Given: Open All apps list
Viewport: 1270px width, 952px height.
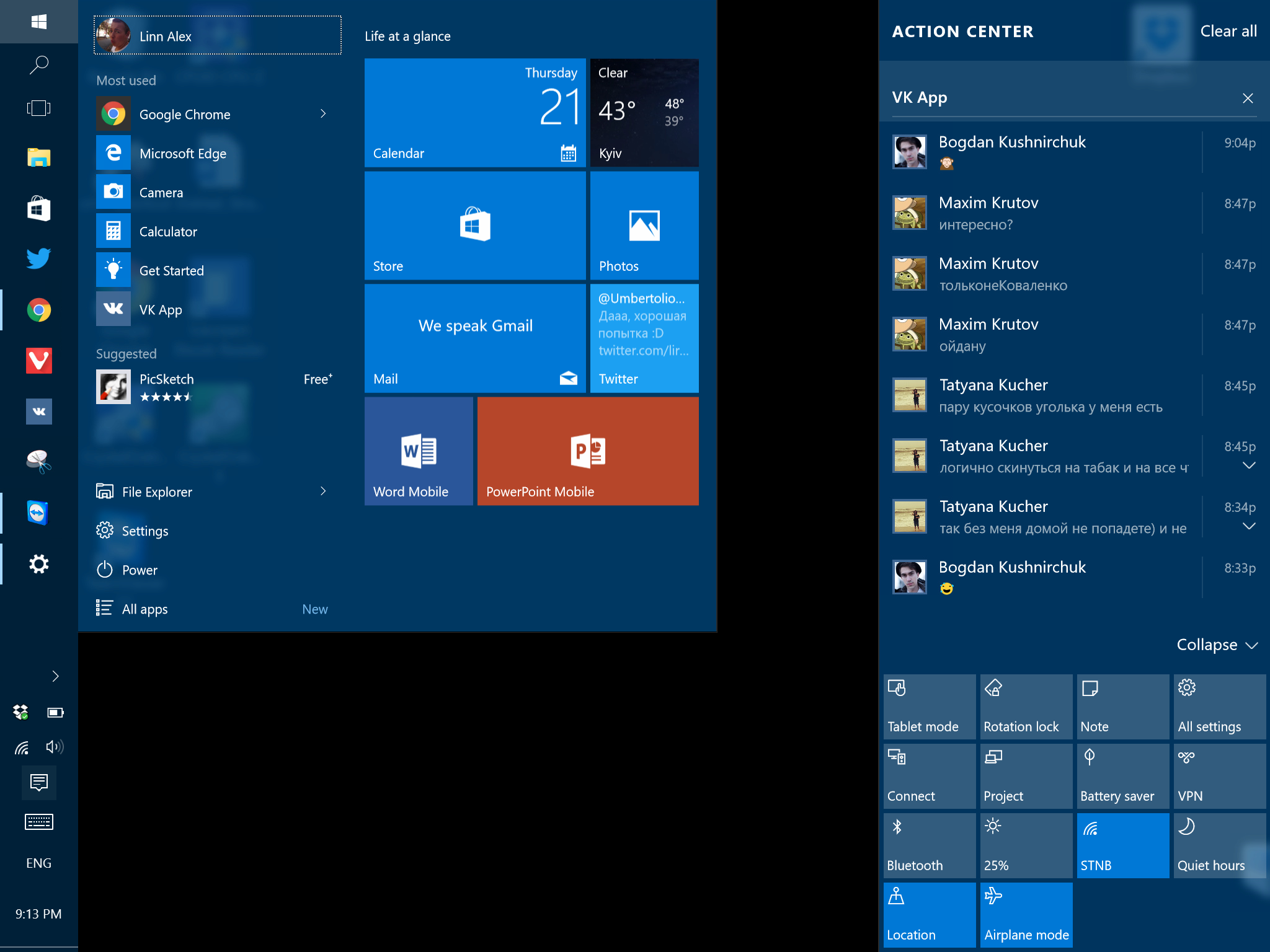Looking at the screenshot, I should click(x=145, y=609).
